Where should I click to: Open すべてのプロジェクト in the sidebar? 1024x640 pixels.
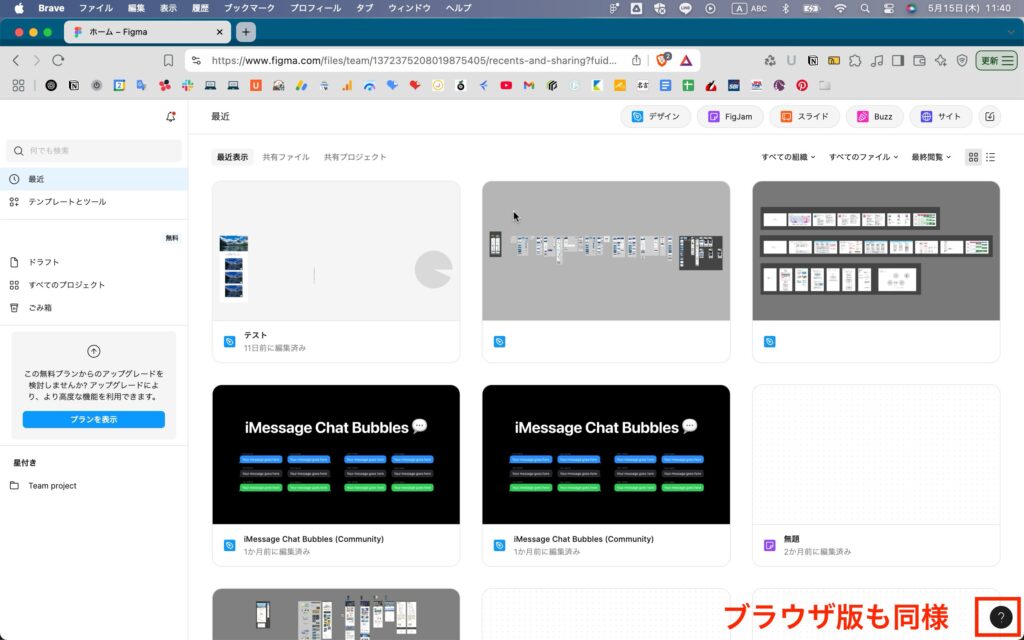pos(94,285)
